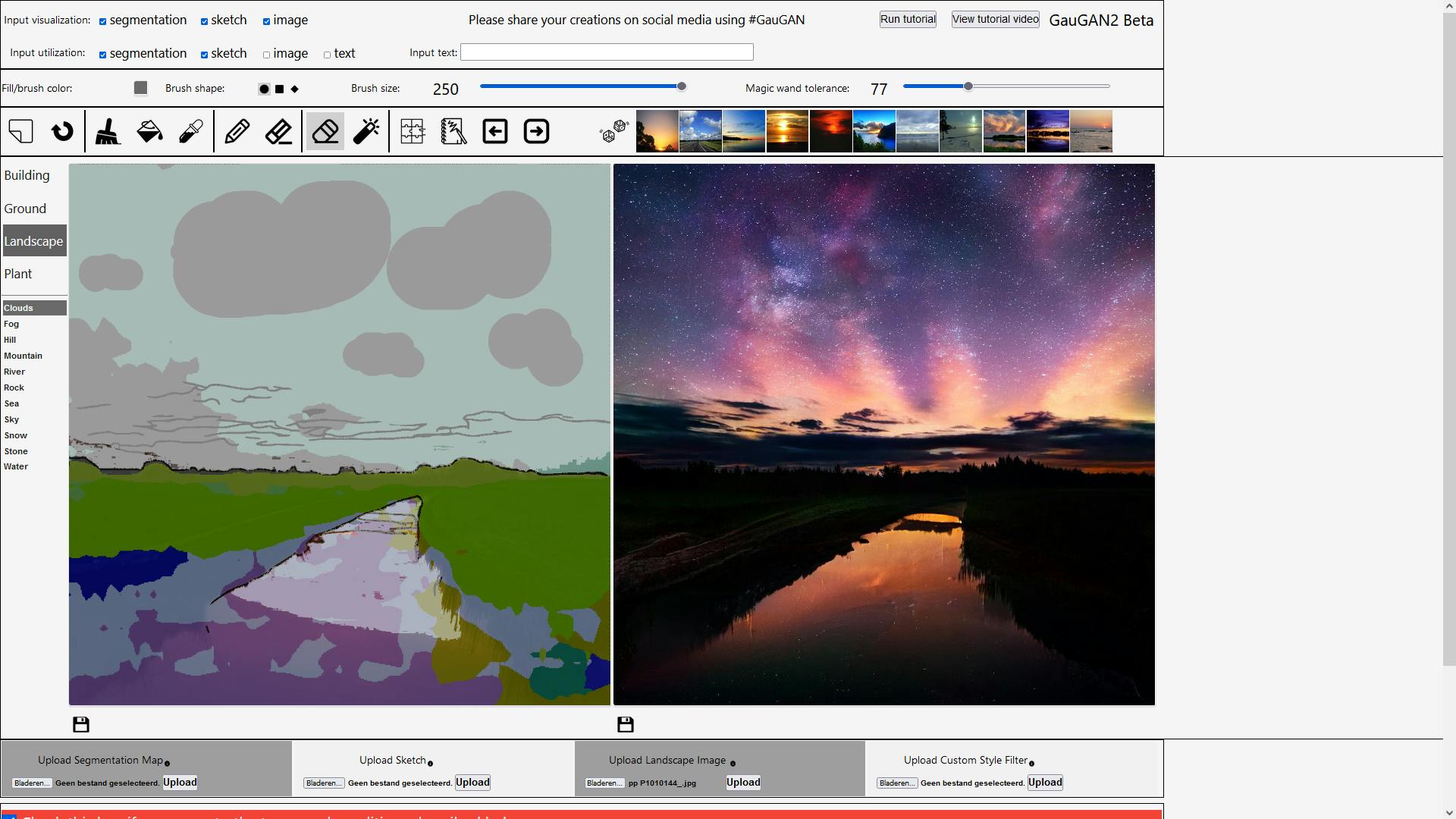This screenshot has width=1456, height=819.
Task: Select the magic wand tool
Action: (x=366, y=131)
